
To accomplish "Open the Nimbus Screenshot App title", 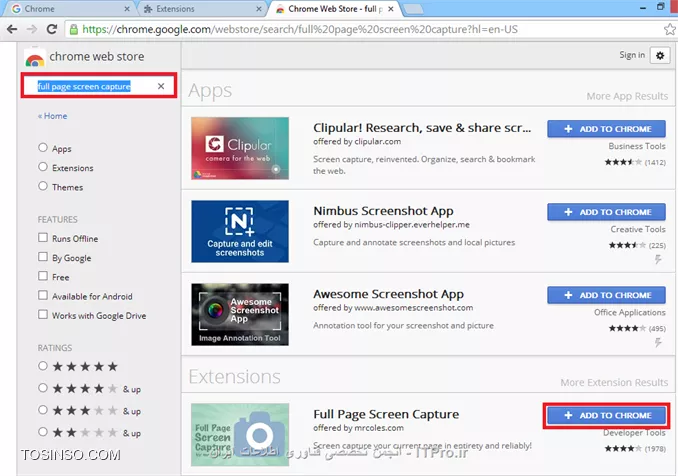I will (x=383, y=211).
